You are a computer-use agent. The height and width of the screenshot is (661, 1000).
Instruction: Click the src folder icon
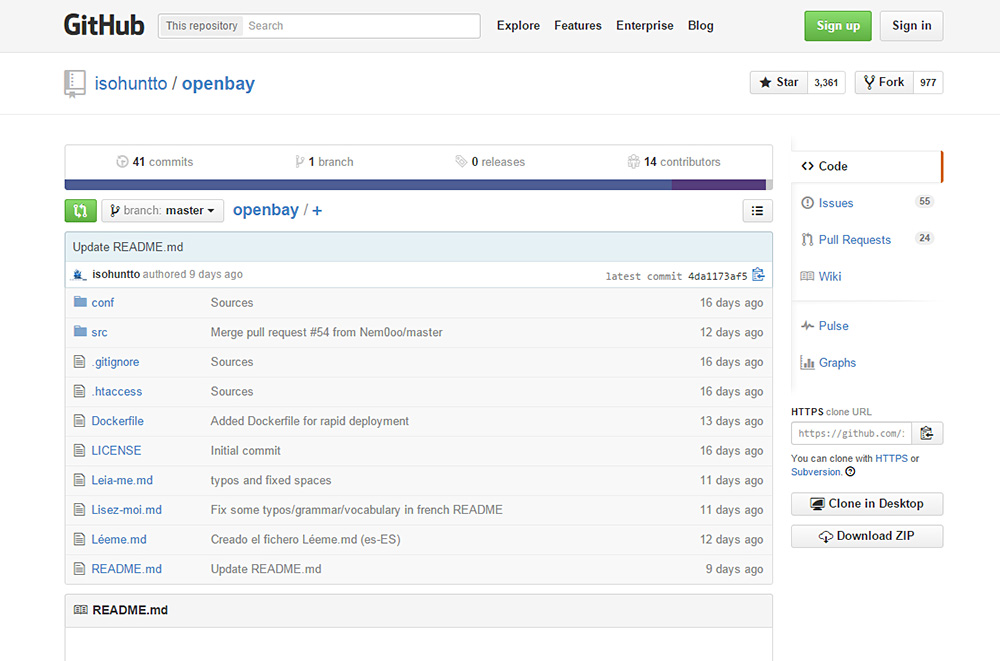click(80, 331)
